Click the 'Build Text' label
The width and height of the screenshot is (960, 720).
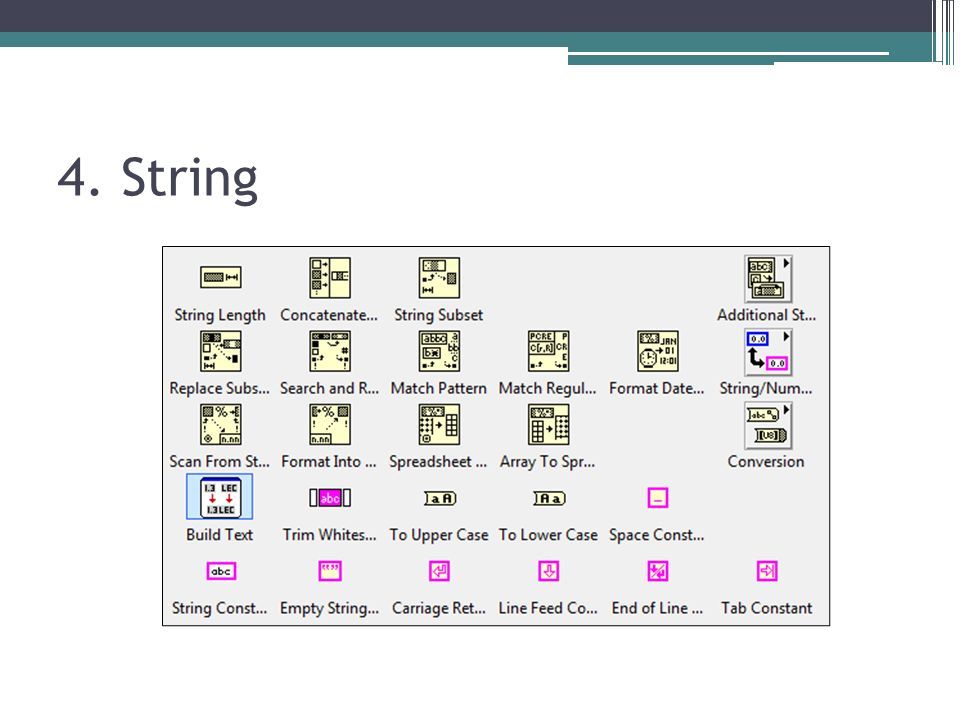coord(220,535)
